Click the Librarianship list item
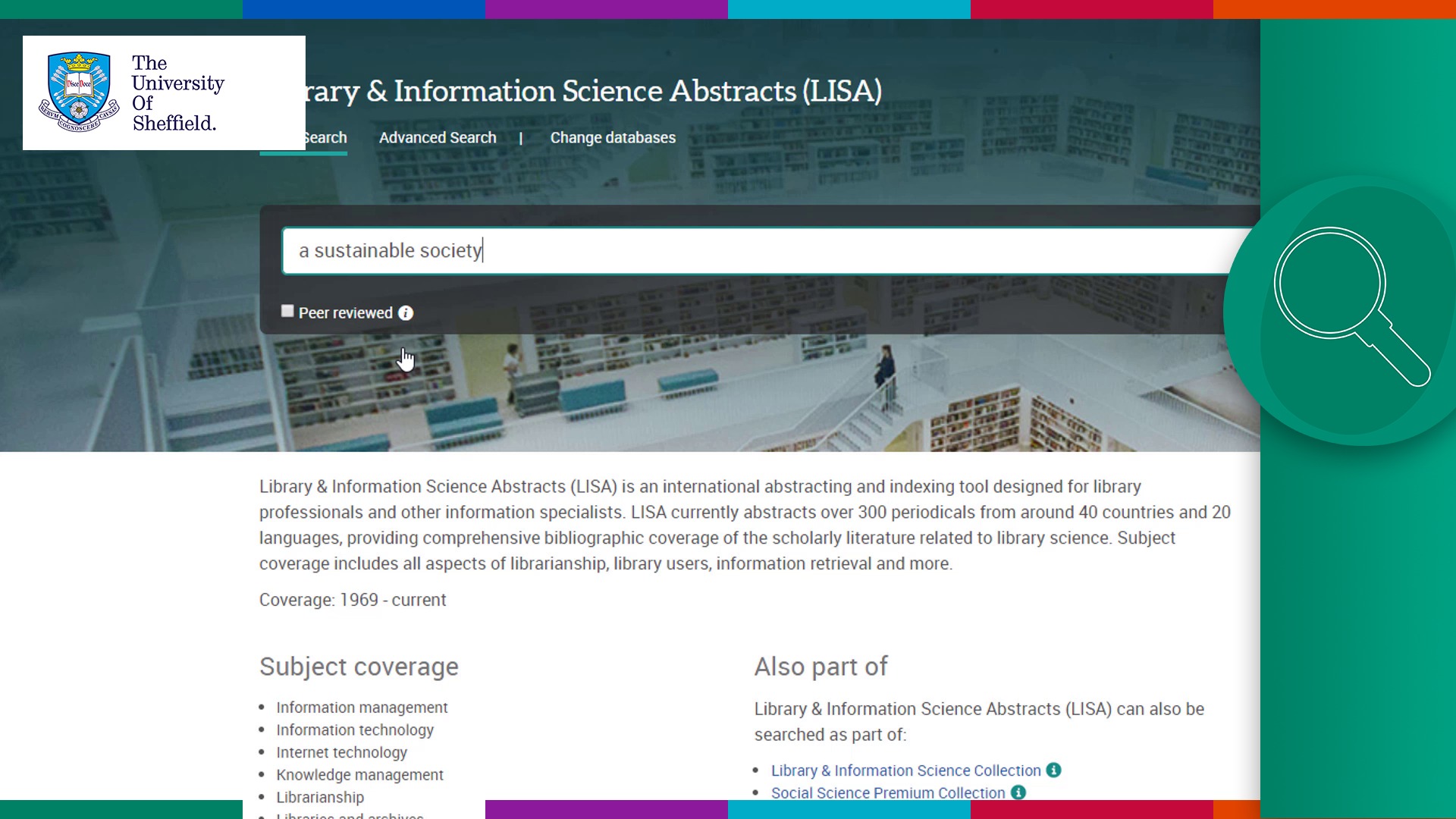The height and width of the screenshot is (819, 1456). 320,797
